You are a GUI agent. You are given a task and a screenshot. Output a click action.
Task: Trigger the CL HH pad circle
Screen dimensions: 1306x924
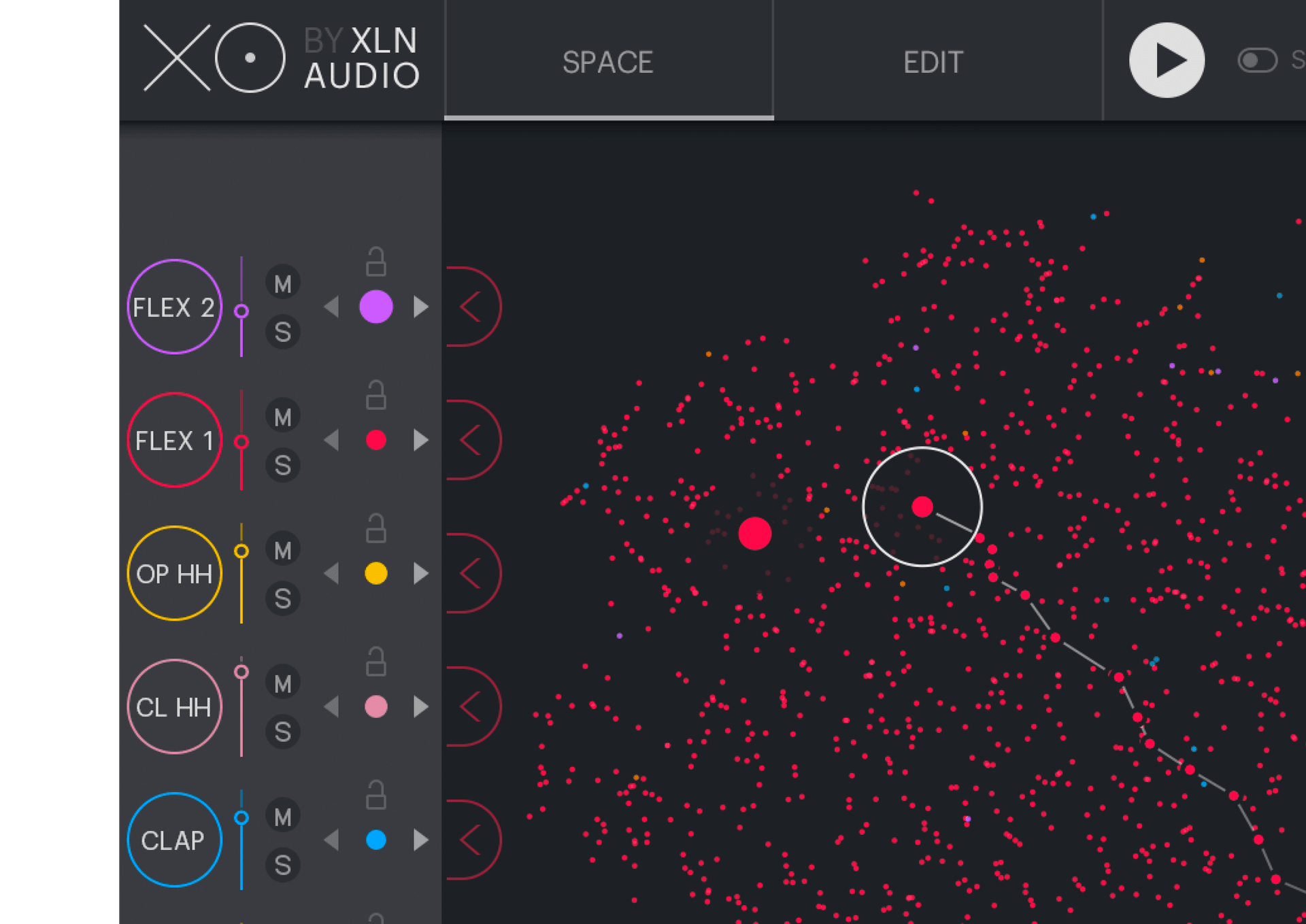coord(174,706)
